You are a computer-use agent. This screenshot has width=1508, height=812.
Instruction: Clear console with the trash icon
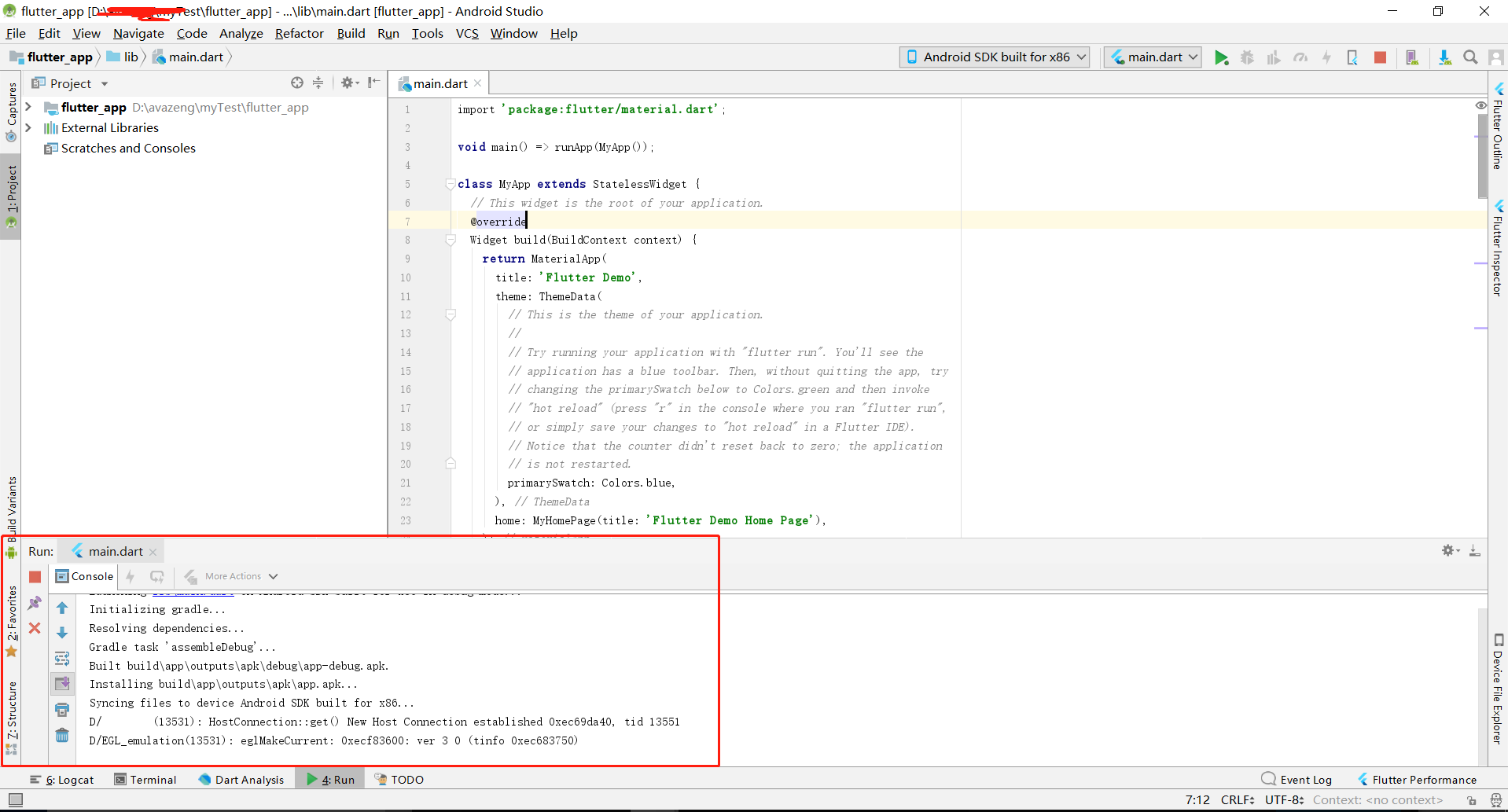[x=62, y=736]
